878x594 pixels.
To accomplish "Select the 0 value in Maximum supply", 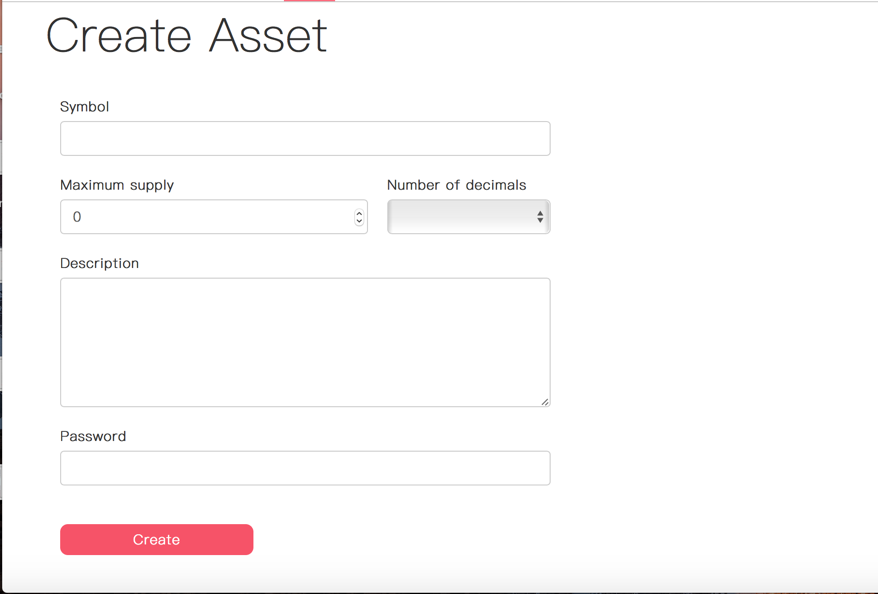I will point(77,217).
